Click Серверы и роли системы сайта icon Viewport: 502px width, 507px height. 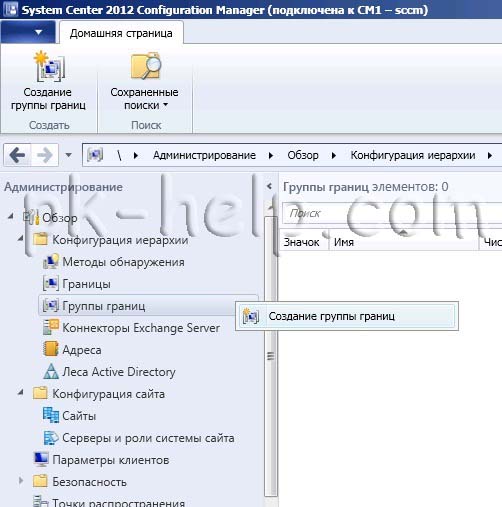51,437
